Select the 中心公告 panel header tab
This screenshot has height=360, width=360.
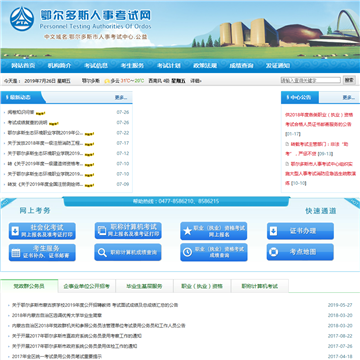300,97
